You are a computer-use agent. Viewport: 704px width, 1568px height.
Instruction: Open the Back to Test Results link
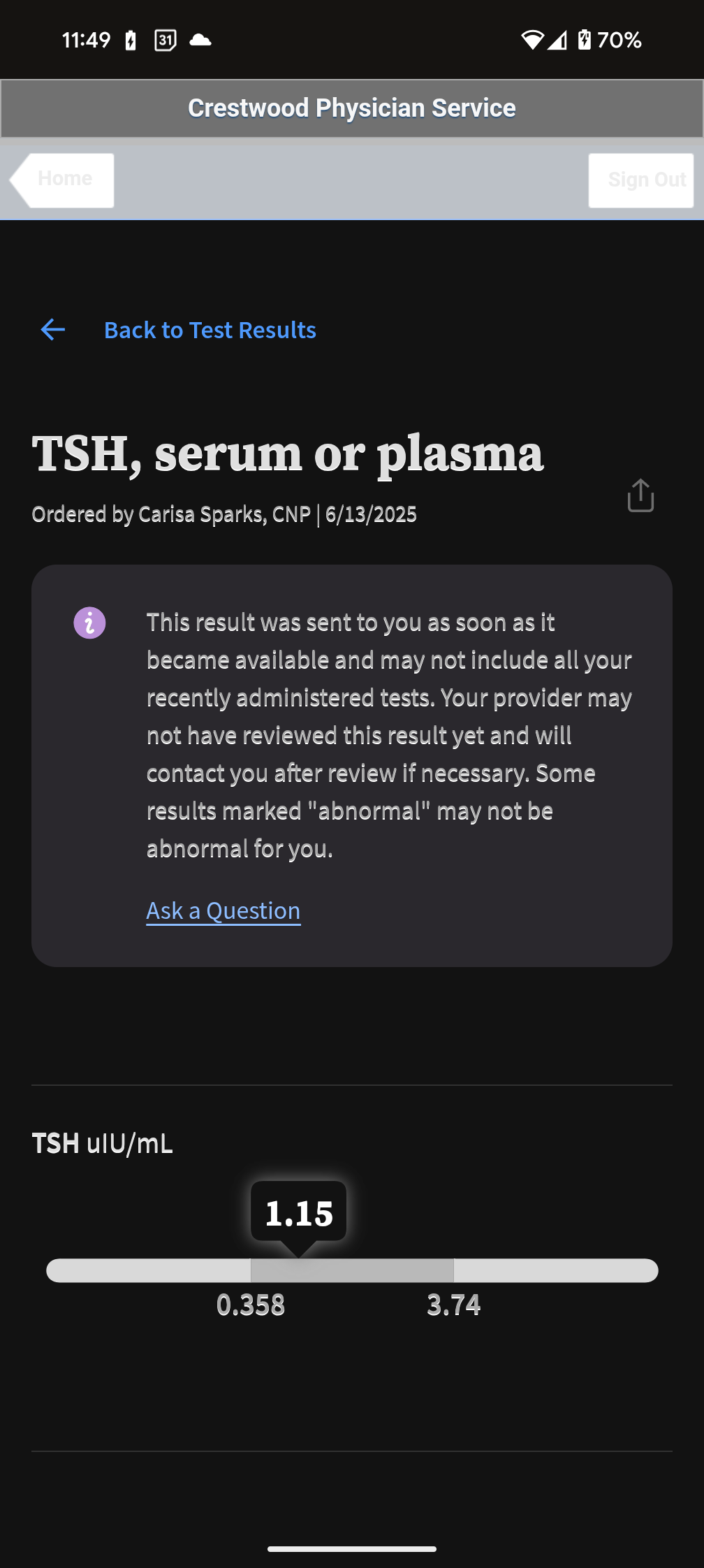click(210, 330)
